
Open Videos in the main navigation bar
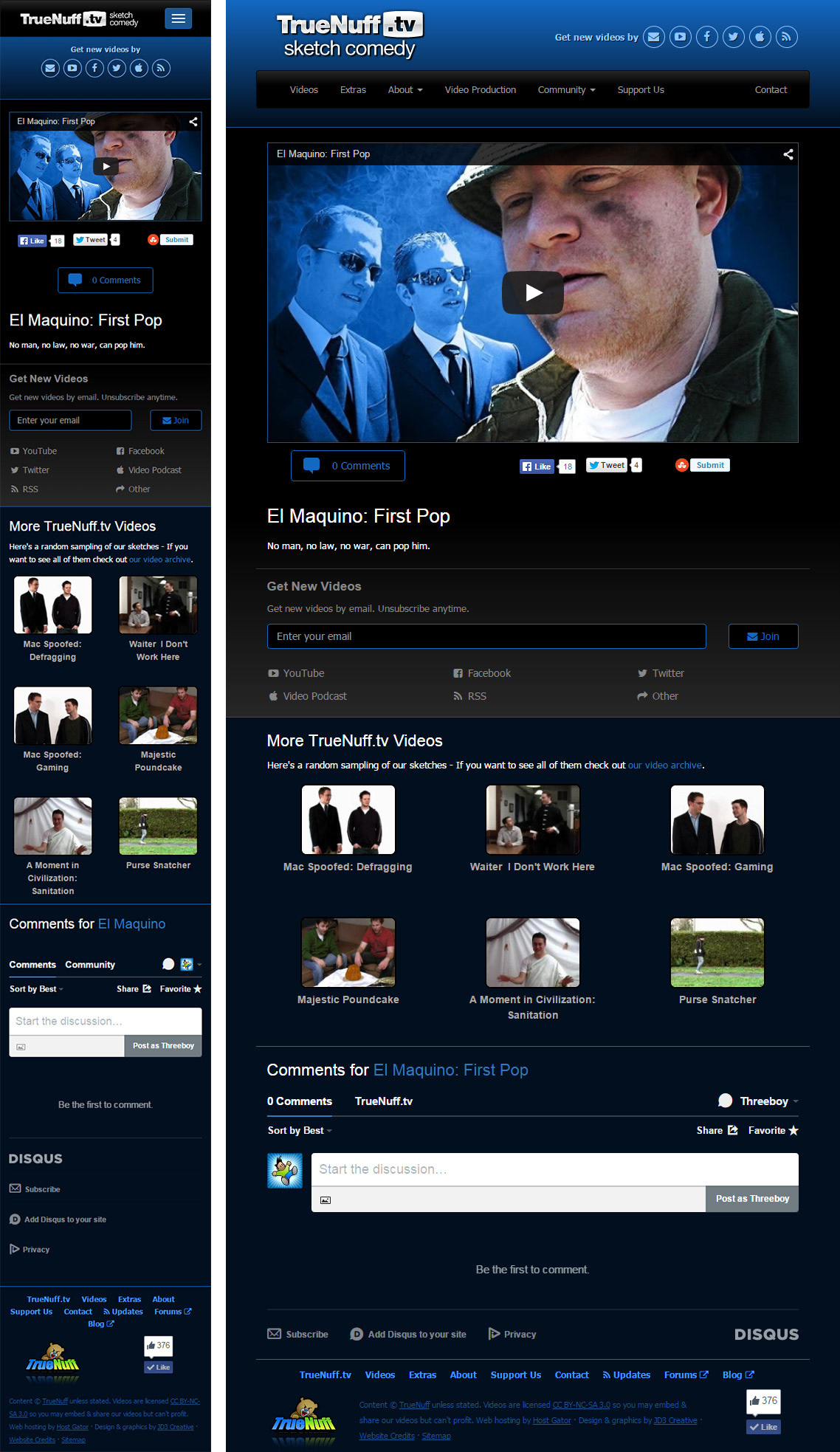pos(303,90)
